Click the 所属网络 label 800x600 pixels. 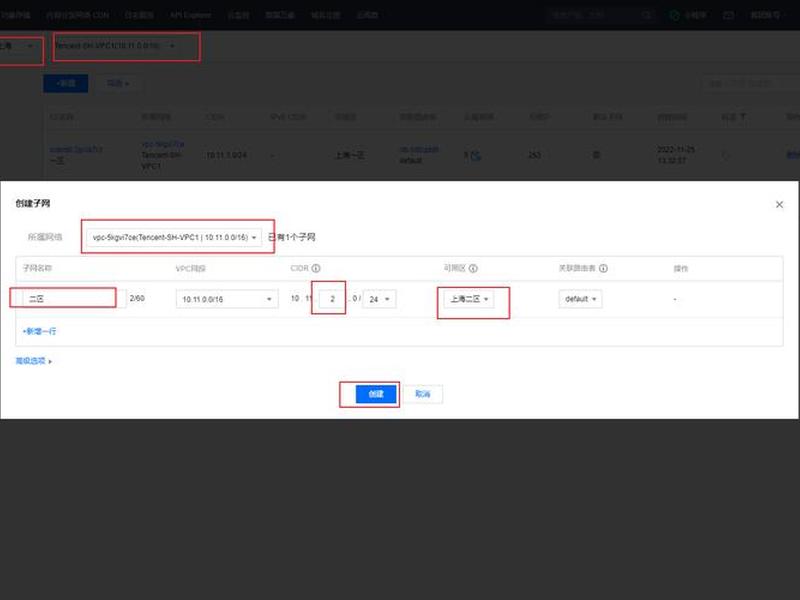pyautogui.click(x=45, y=237)
